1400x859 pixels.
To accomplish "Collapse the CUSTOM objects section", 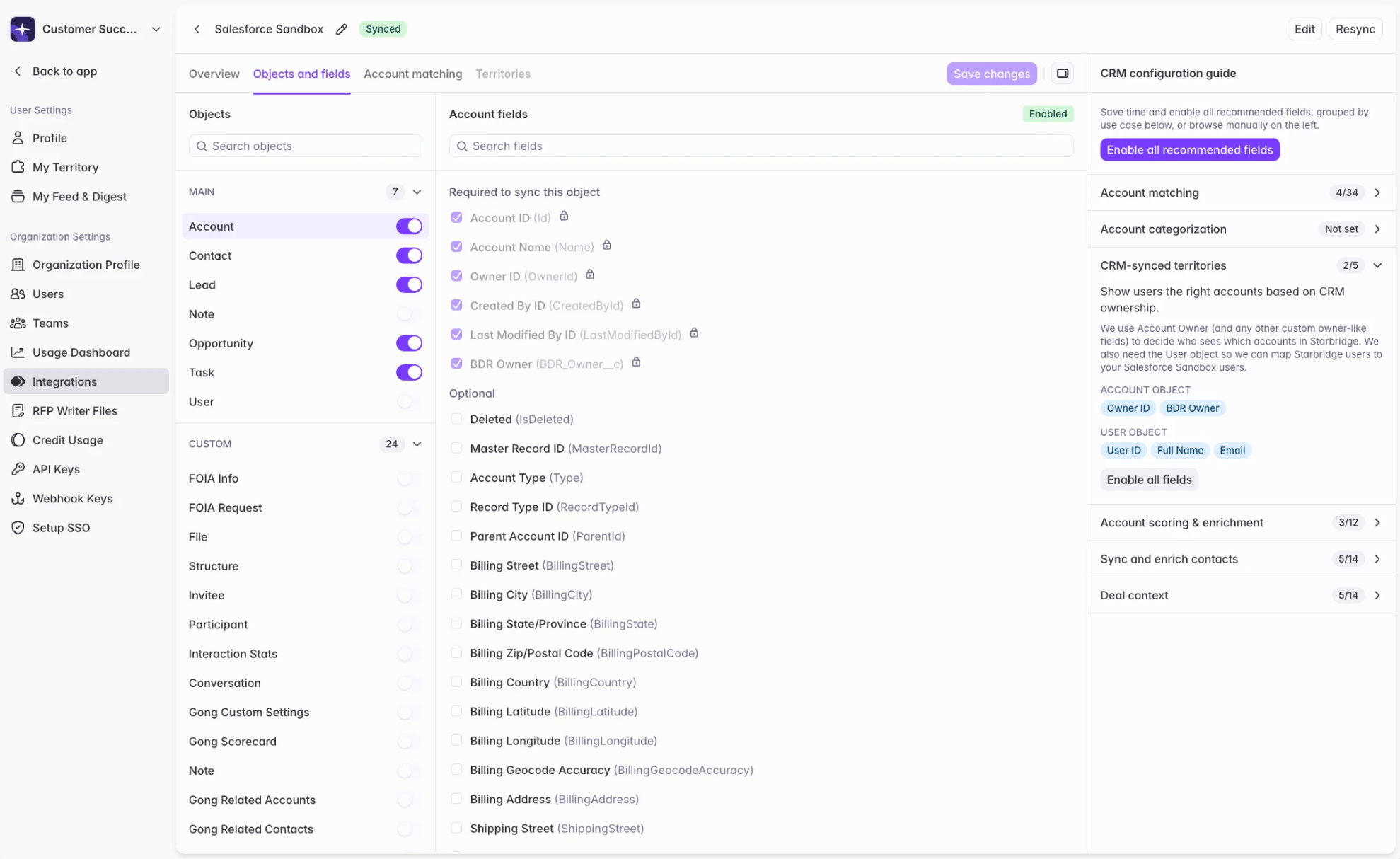I will tap(417, 444).
